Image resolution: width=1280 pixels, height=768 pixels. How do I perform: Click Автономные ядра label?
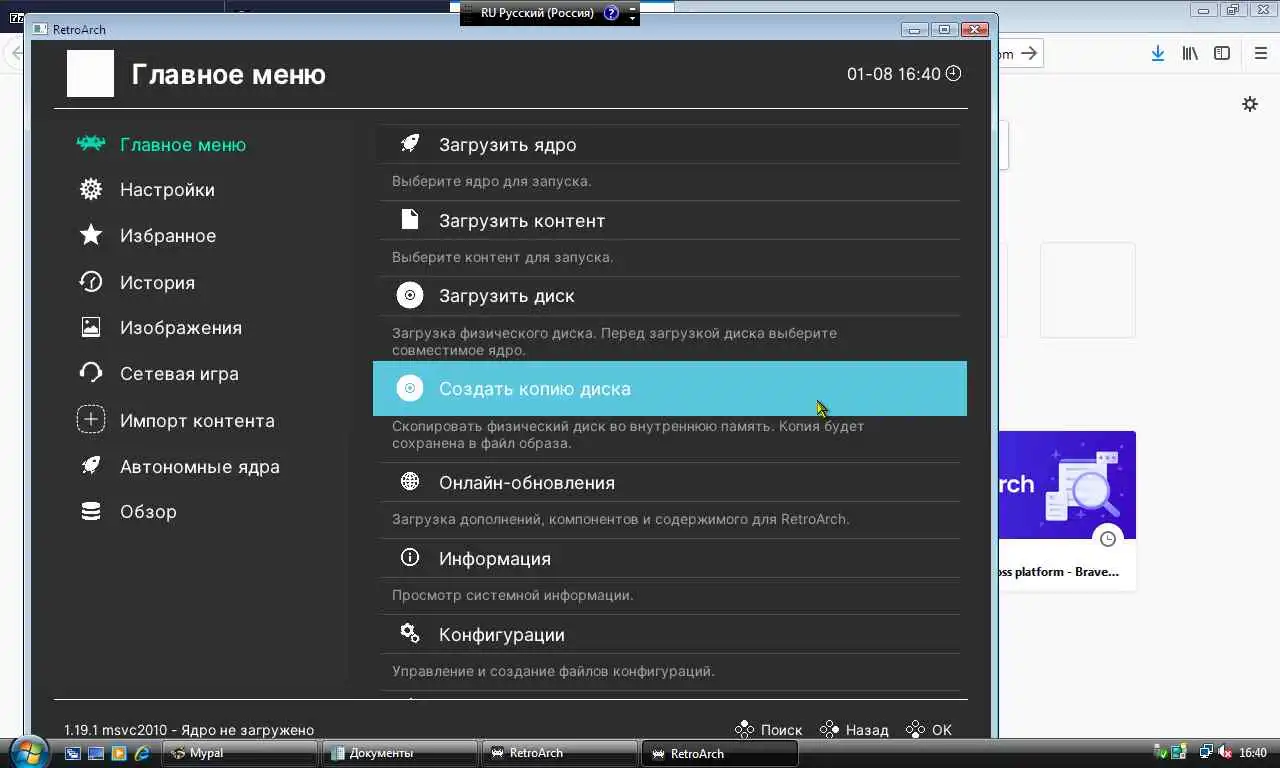[200, 467]
